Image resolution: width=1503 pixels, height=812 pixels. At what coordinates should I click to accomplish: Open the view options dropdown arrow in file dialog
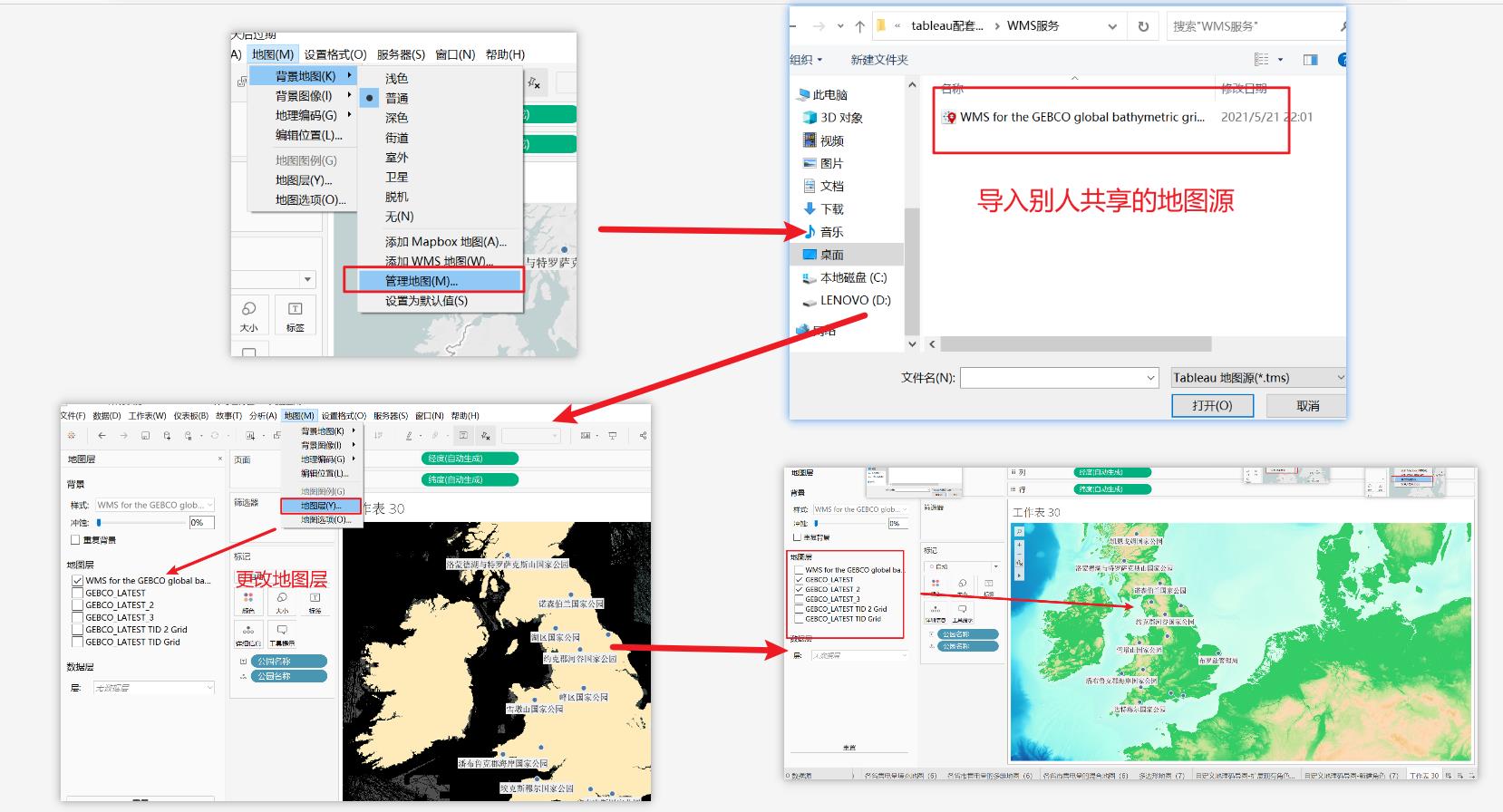(1280, 60)
